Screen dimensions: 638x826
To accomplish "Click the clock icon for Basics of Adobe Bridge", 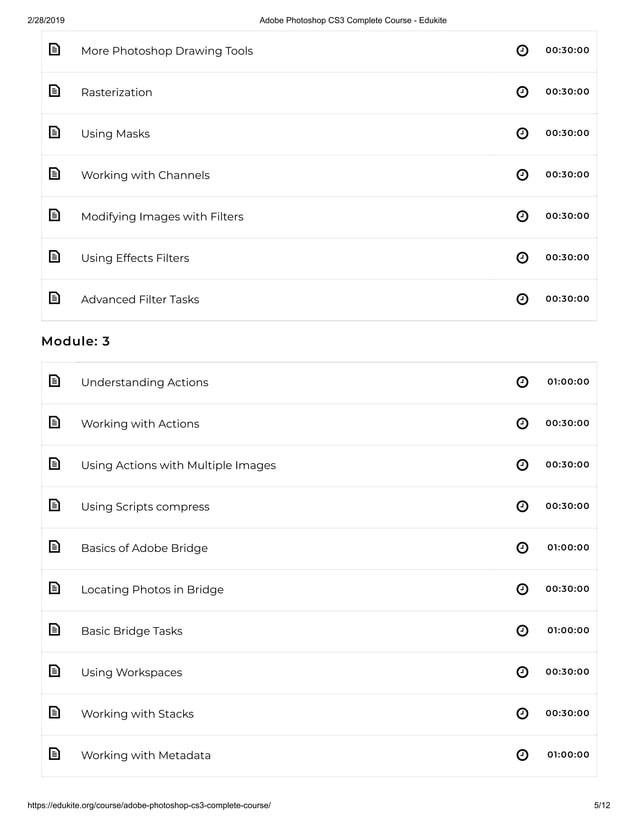I will click(522, 548).
